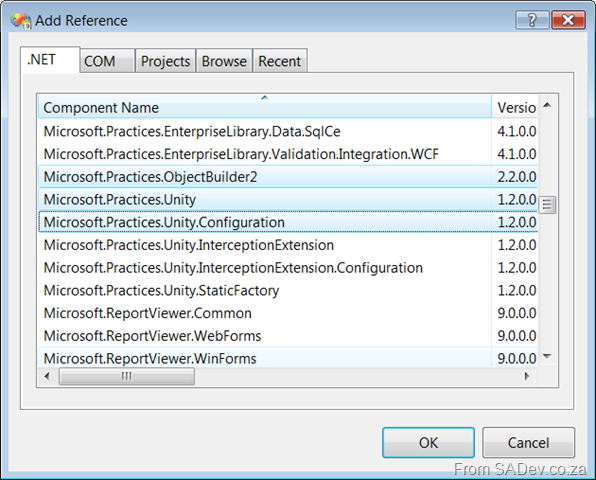Select Microsoft.ReportViewer.WinForms entry
The image size is (596, 480).
tap(288, 358)
